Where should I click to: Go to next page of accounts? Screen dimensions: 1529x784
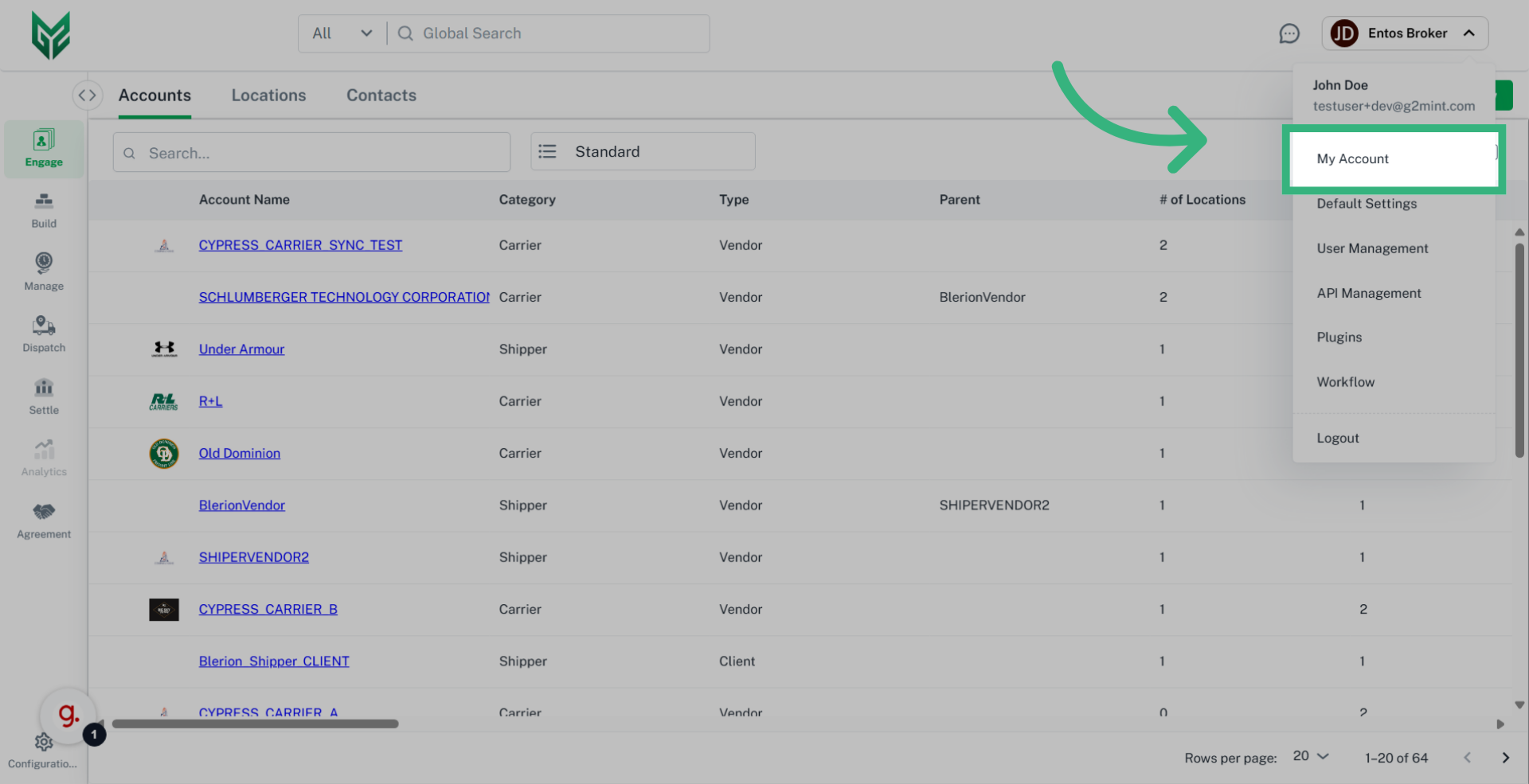[x=1505, y=758]
